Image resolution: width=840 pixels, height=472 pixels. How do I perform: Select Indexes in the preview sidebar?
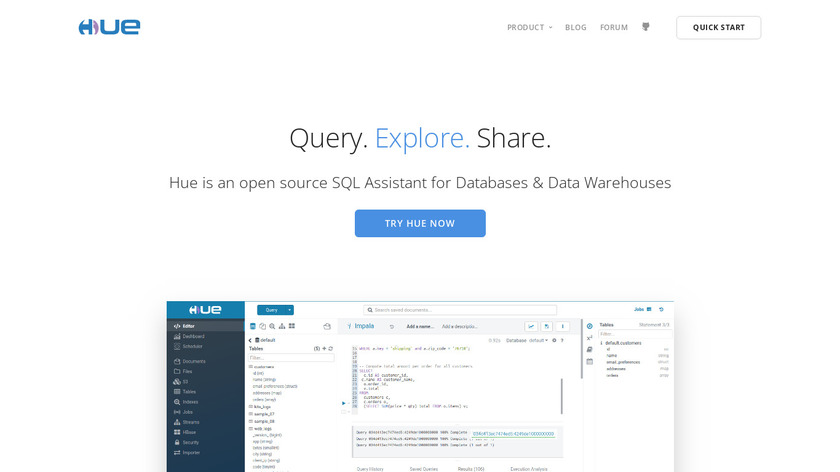(186, 402)
